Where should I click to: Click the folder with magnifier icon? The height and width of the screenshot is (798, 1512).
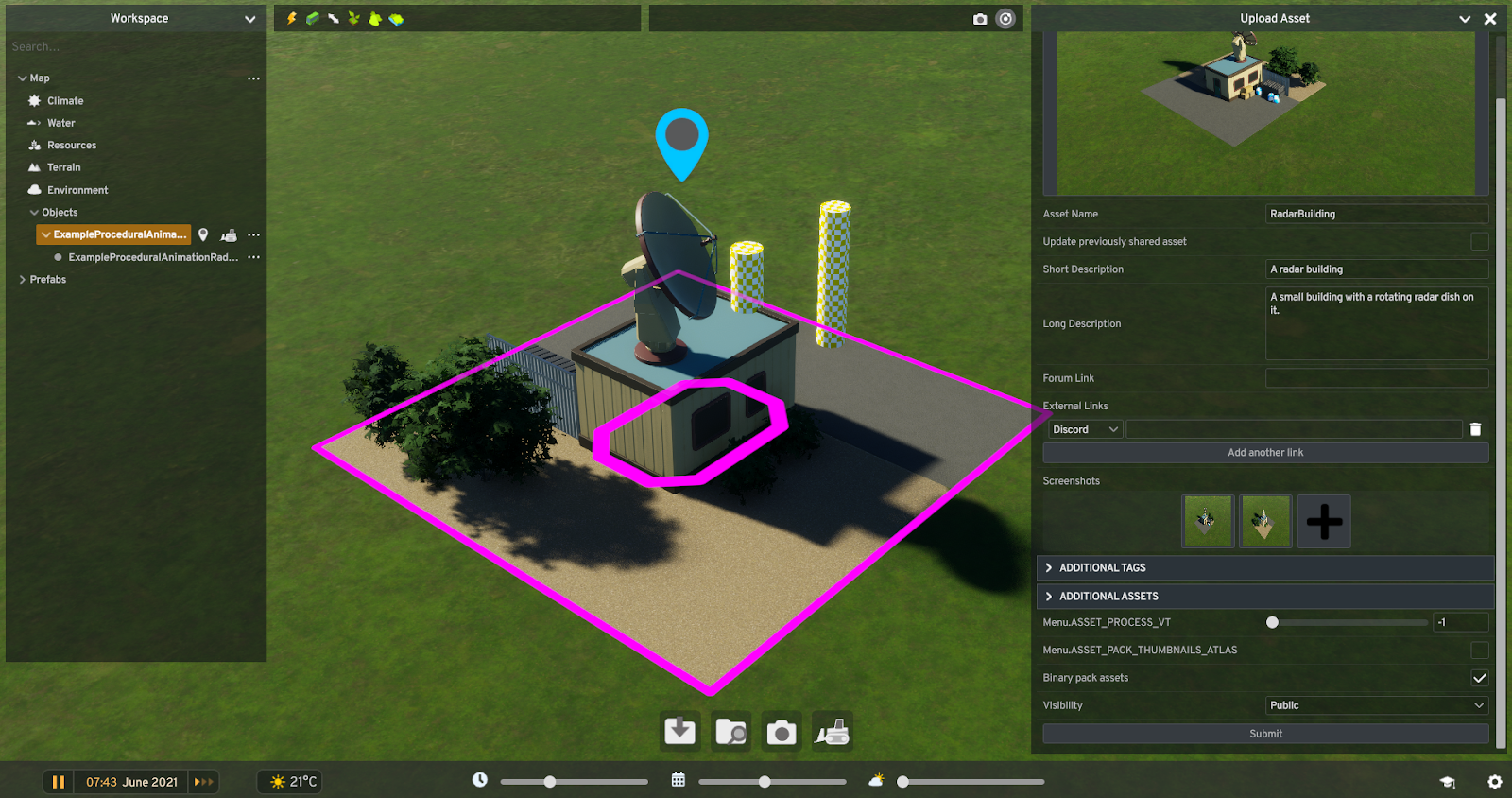point(730,732)
